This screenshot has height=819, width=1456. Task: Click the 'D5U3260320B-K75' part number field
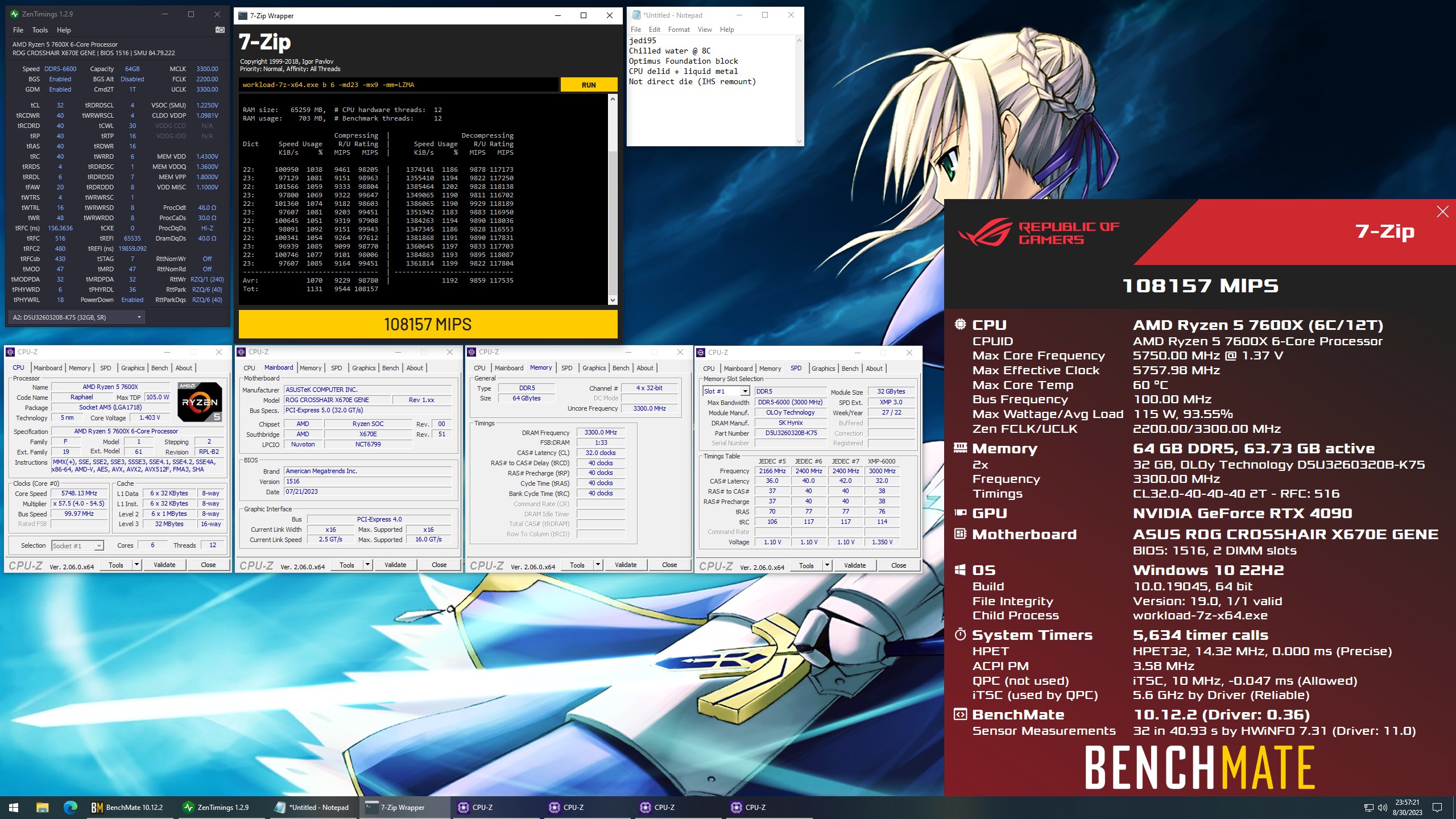[791, 433]
